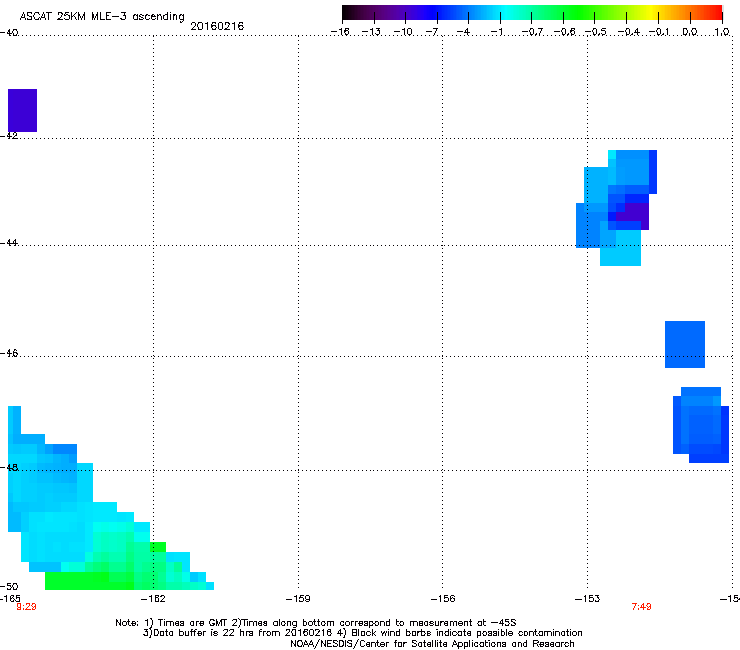Click the color scale bar legend

point(532,13)
